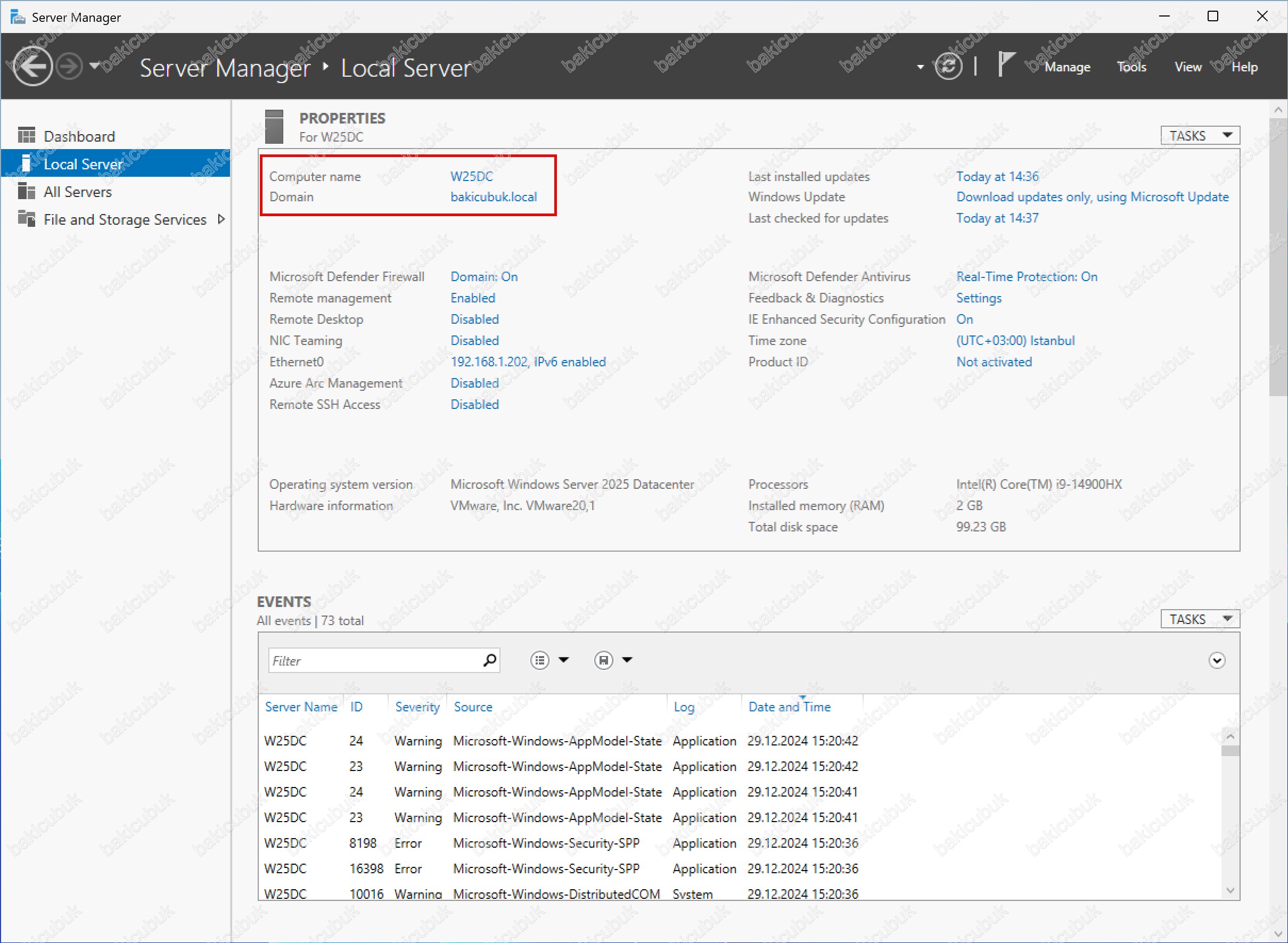The height and width of the screenshot is (943, 1288).
Task: Sort events by Date and Time column
Action: [789, 707]
